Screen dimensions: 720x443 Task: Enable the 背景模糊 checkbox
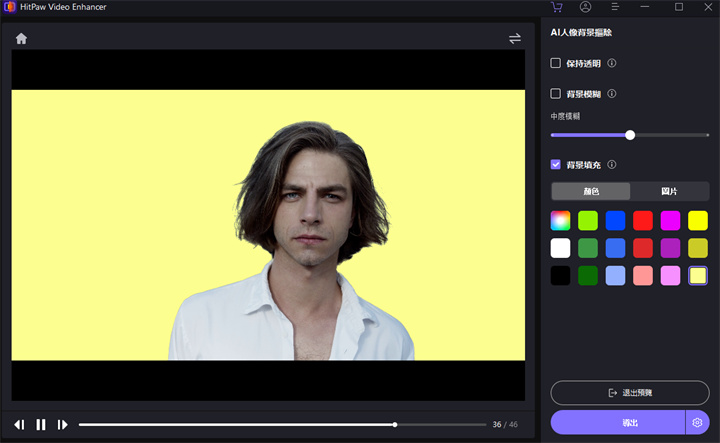click(556, 94)
